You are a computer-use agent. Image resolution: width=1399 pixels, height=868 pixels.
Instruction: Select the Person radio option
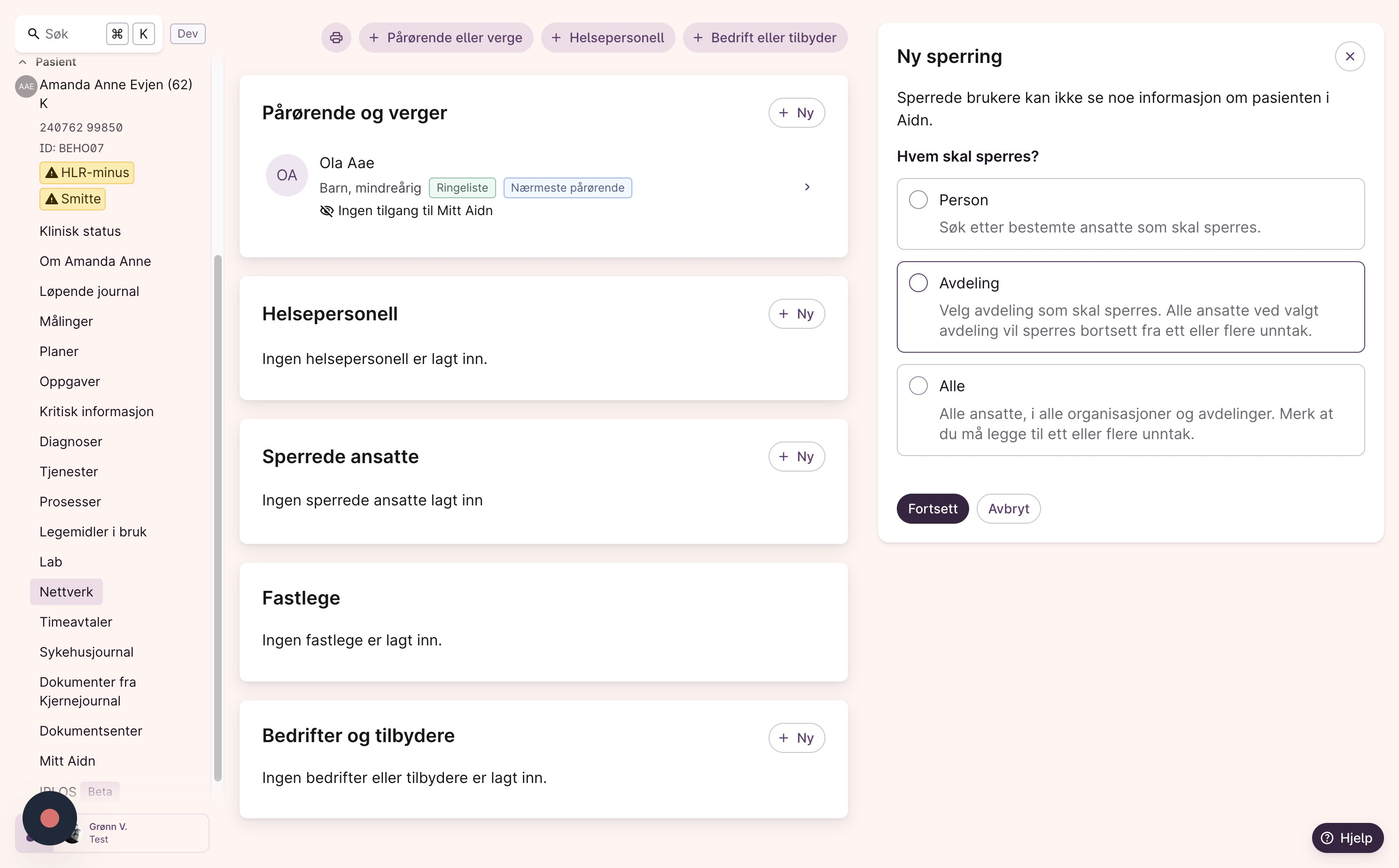[x=918, y=200]
